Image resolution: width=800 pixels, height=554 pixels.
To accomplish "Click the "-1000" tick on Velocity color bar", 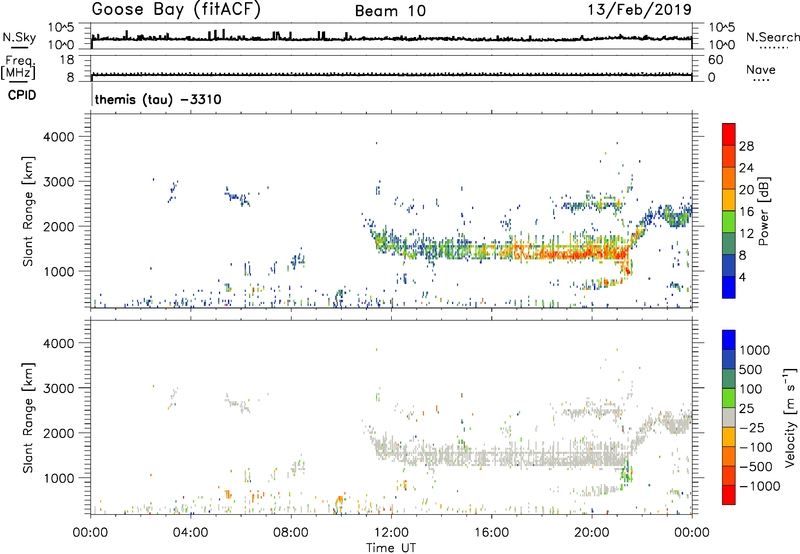I will click(759, 486).
